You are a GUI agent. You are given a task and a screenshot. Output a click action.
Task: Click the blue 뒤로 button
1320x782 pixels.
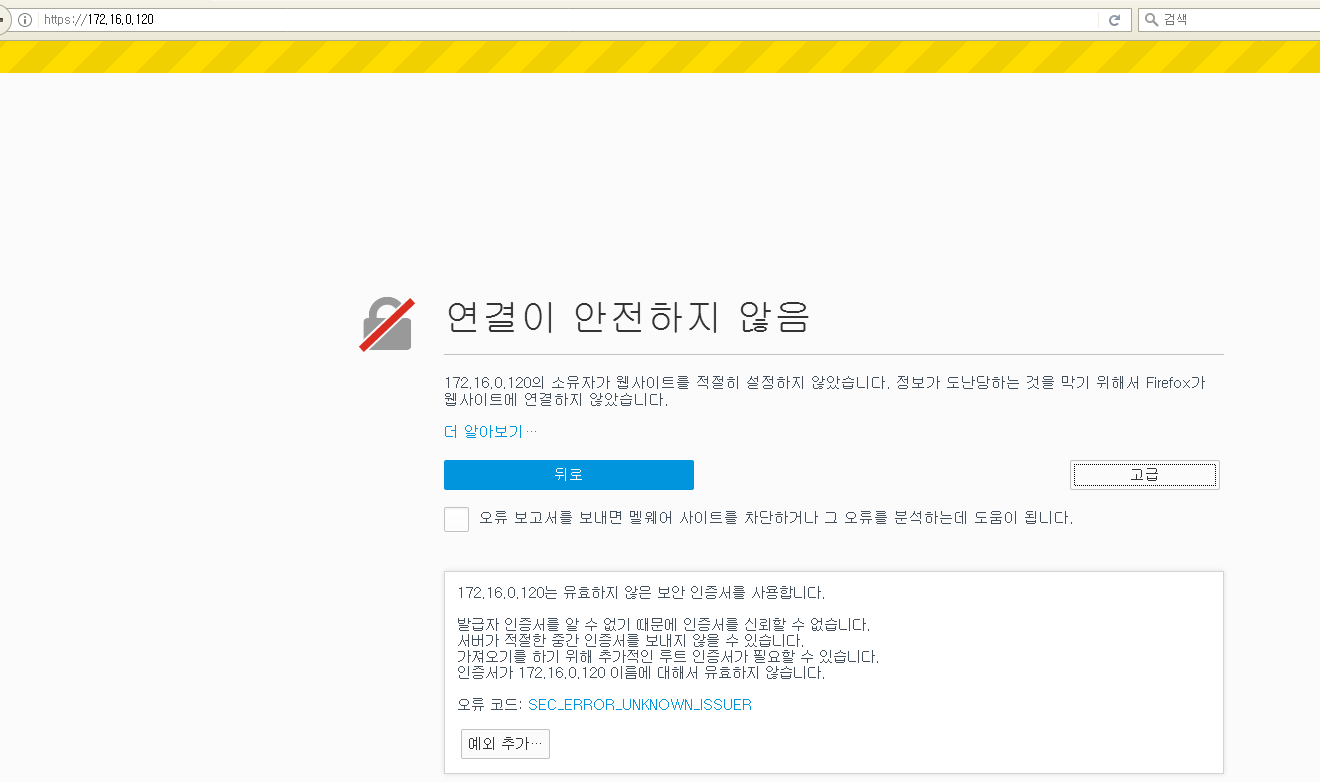(569, 475)
